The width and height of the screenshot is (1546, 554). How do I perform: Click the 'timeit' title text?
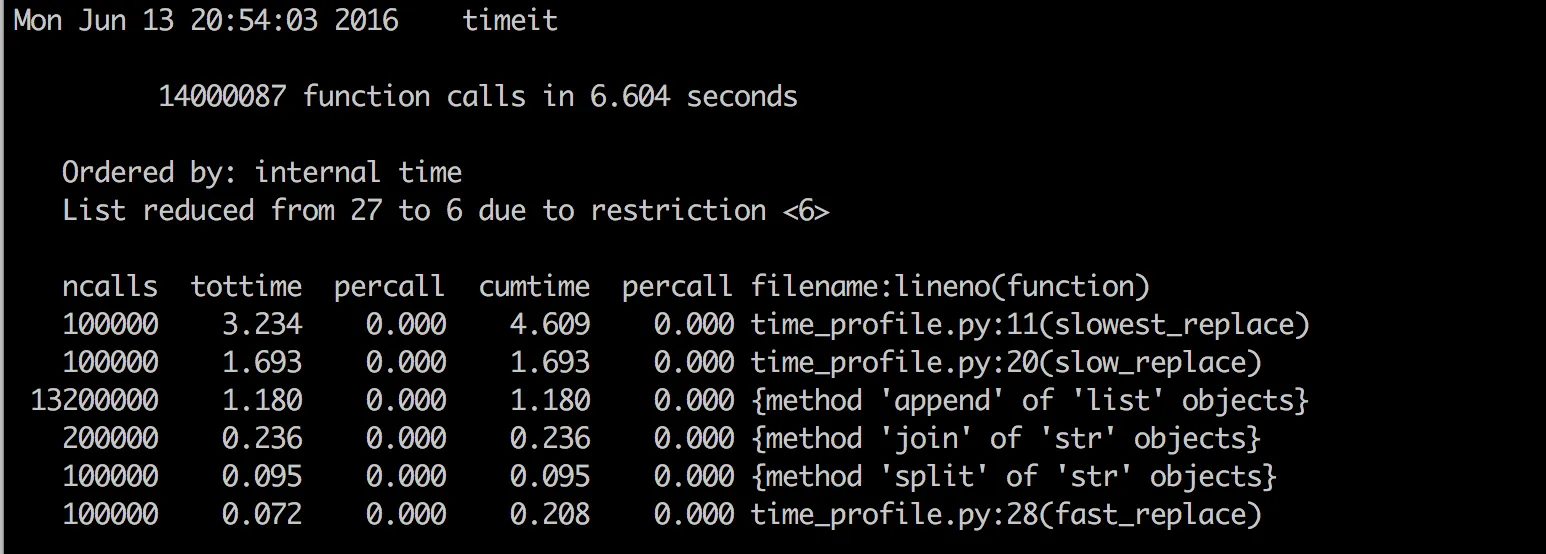tap(510, 21)
